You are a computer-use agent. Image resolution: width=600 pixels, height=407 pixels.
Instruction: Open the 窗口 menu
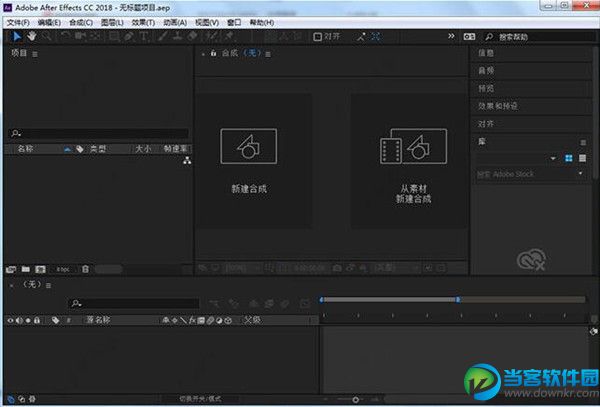[234, 23]
